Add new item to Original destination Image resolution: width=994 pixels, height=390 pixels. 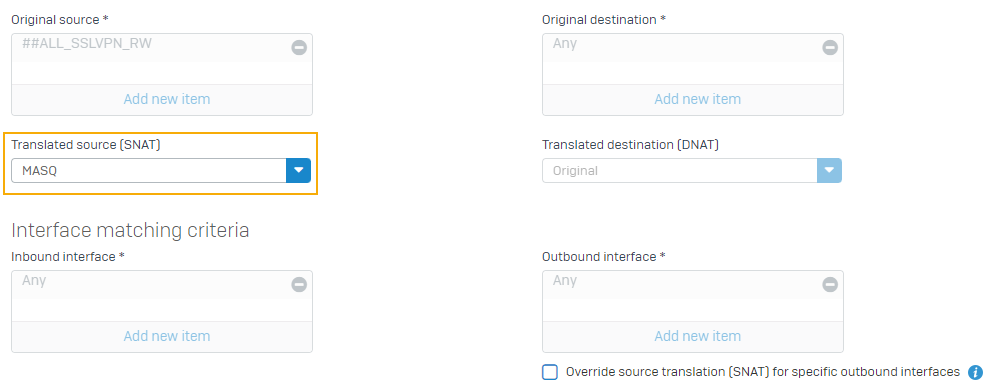697,100
